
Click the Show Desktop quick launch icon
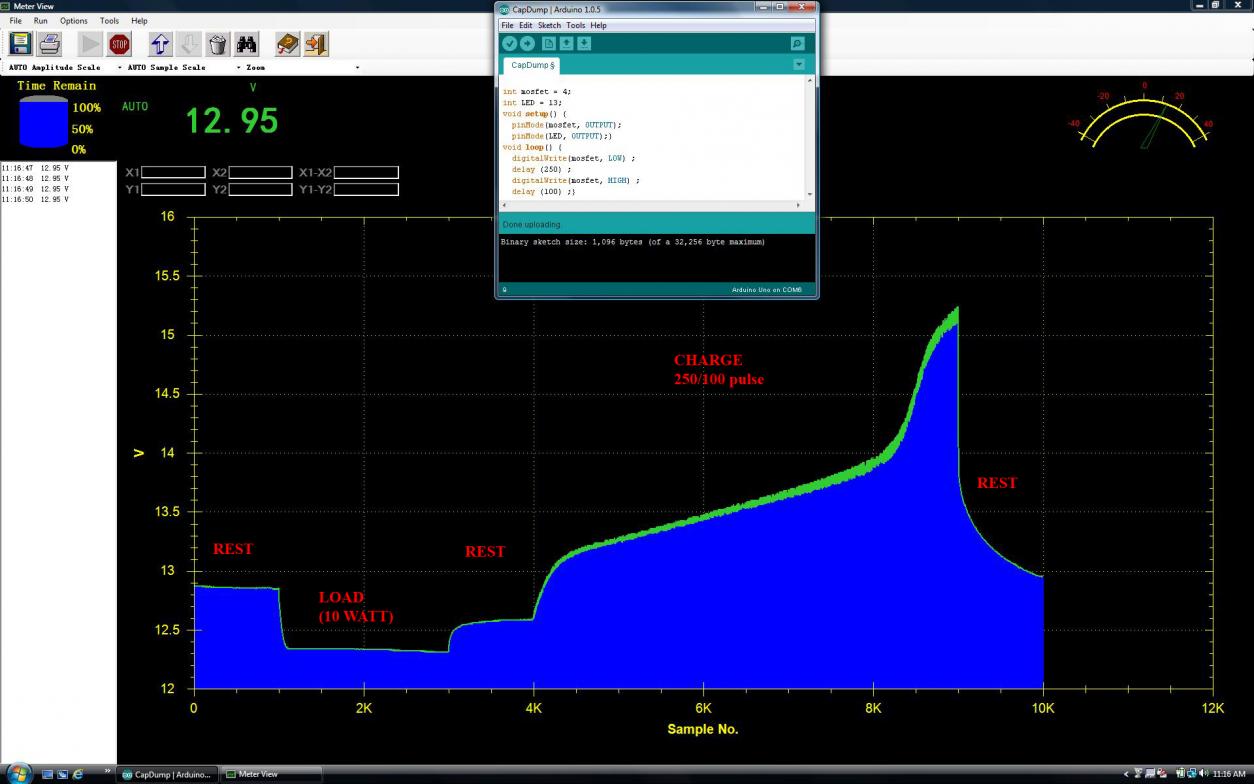[47, 774]
